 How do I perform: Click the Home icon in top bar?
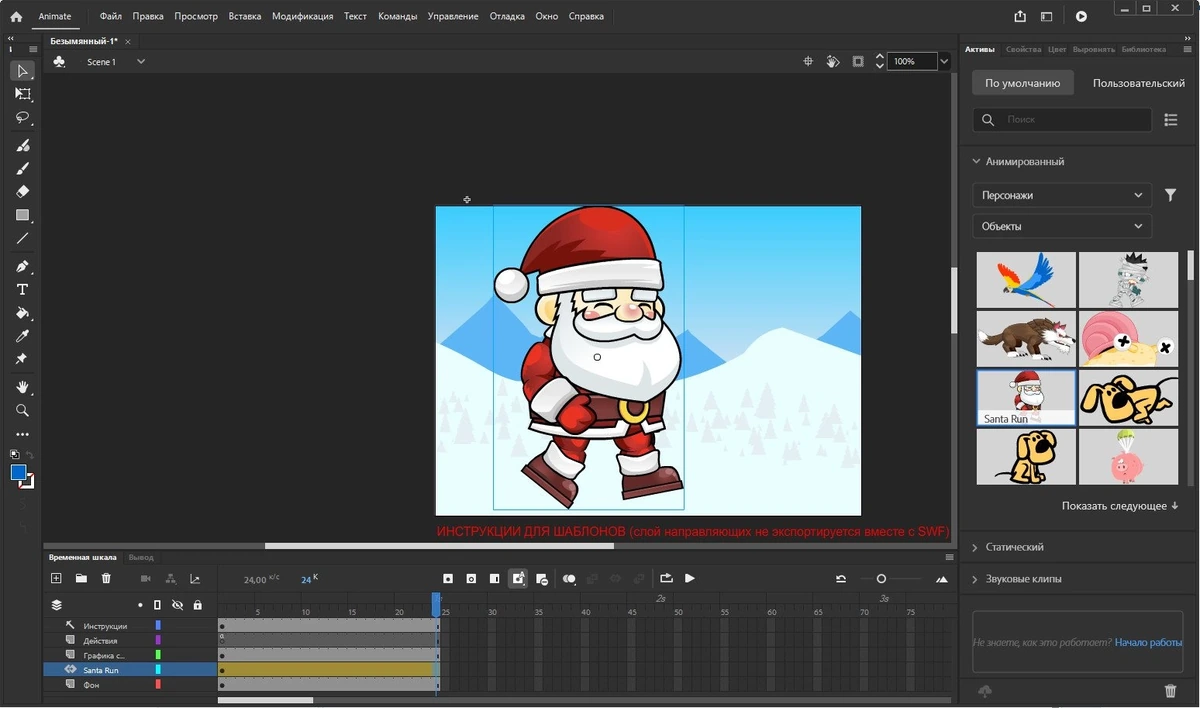point(16,16)
